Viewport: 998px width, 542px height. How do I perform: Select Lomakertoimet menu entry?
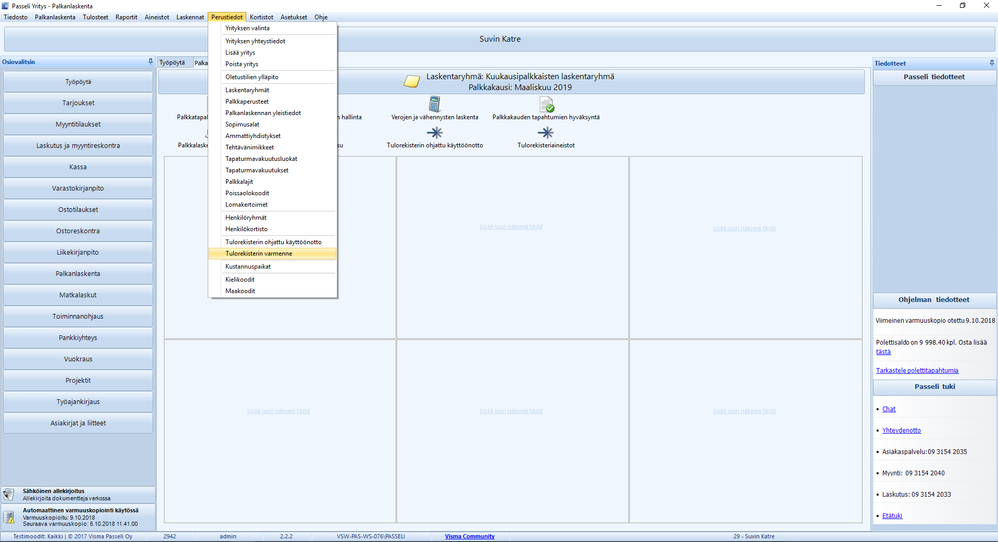[272, 205]
